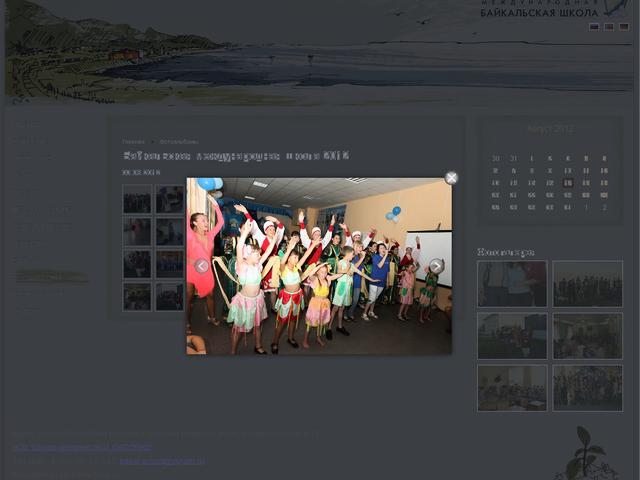Click the plant sprout illustration in footer
Image resolution: width=640 pixels, height=480 pixels.
click(584, 453)
